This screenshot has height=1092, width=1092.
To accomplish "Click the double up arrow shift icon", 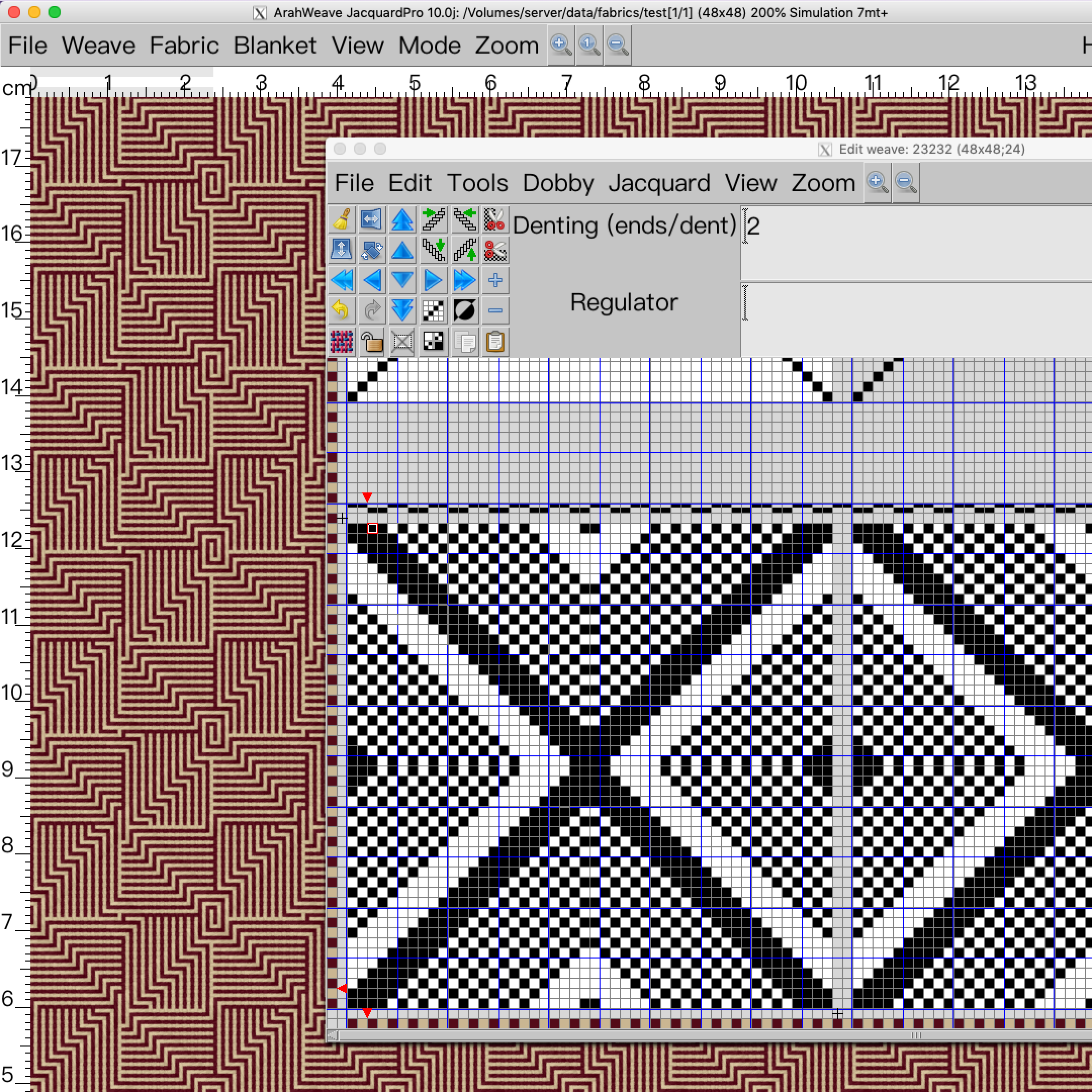I will pos(402,220).
